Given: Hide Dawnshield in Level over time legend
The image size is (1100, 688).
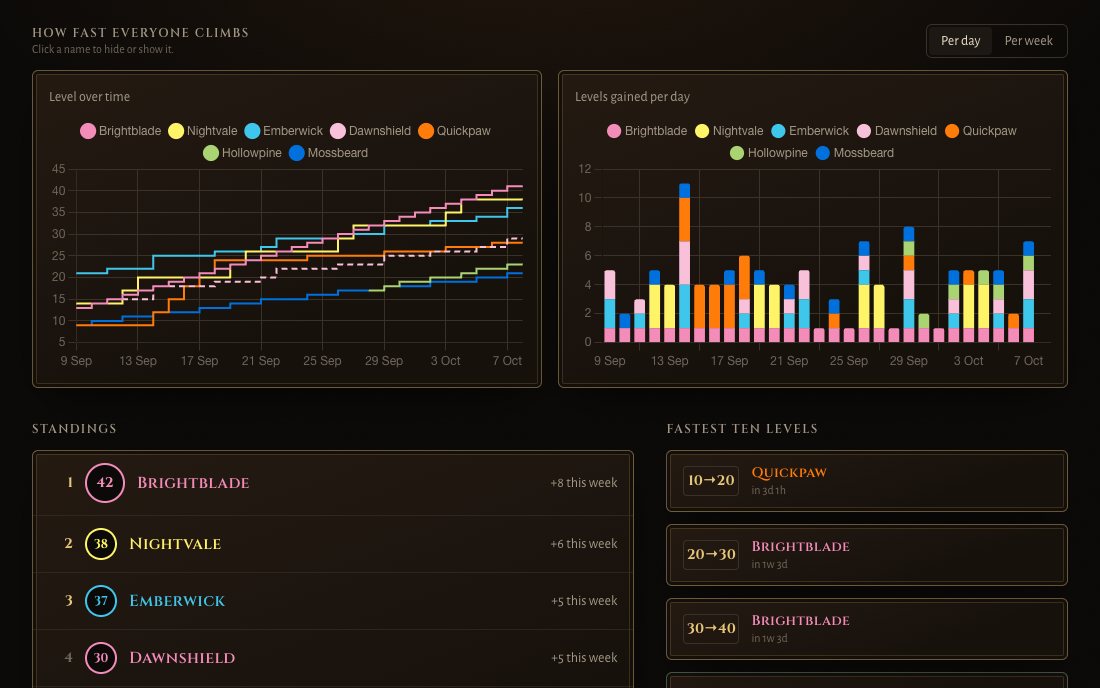Looking at the screenshot, I should point(370,131).
